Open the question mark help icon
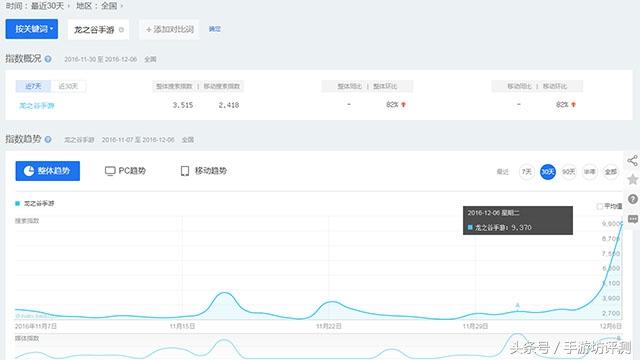 (632, 199)
